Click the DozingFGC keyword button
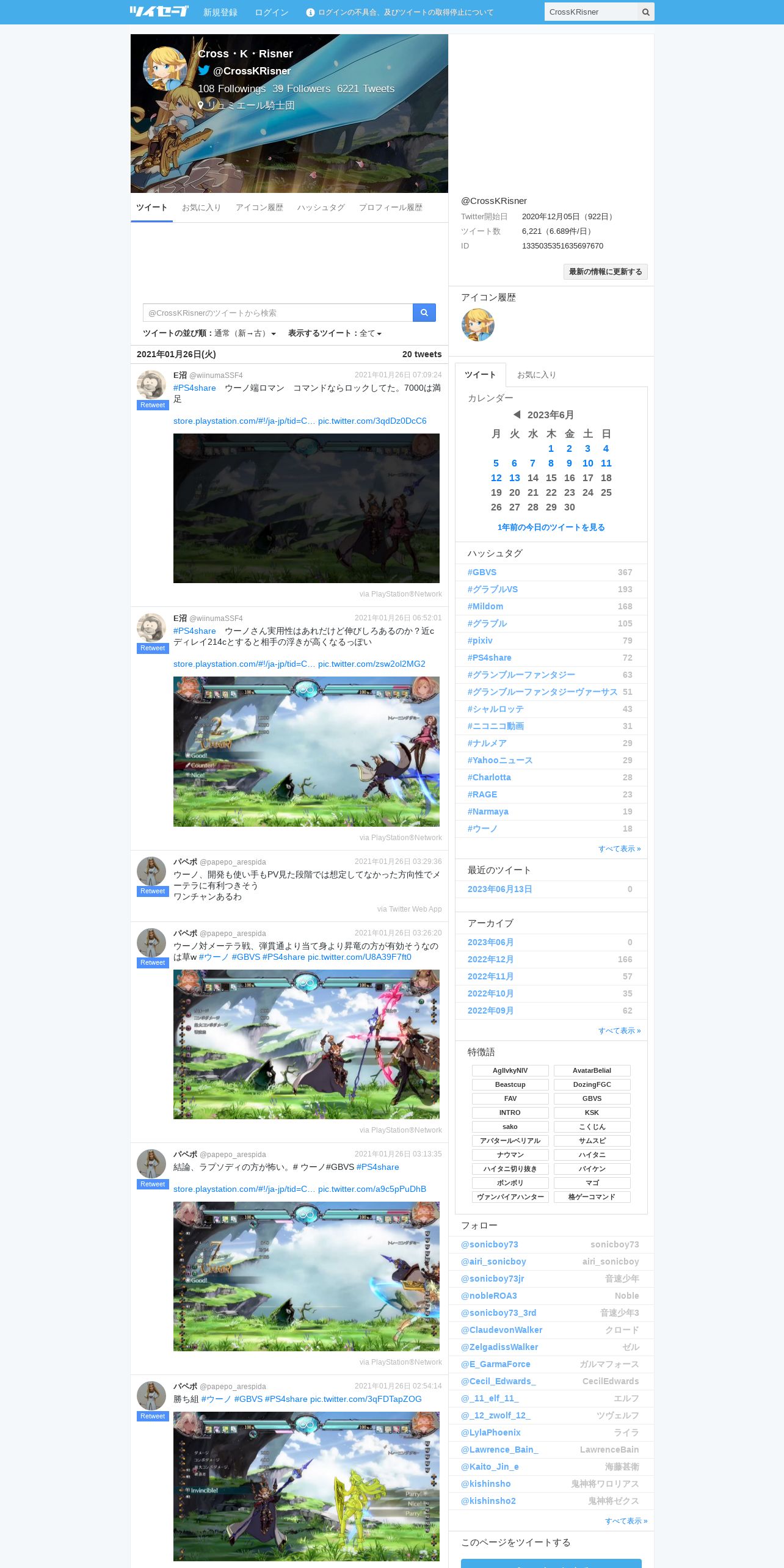 pos(592,1084)
